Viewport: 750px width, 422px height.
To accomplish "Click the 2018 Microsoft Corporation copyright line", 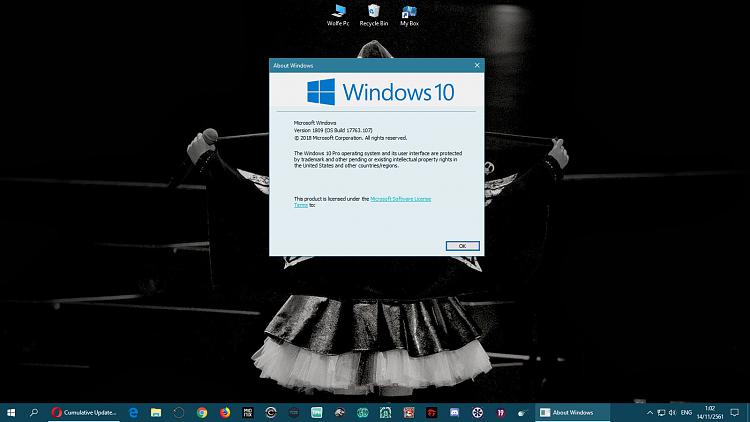I will click(351, 138).
